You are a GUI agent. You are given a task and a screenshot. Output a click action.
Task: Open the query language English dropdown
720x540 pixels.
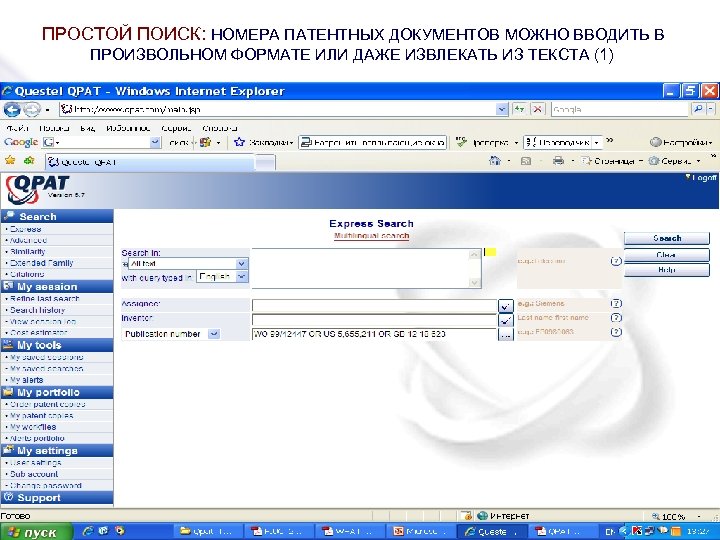click(x=242, y=277)
